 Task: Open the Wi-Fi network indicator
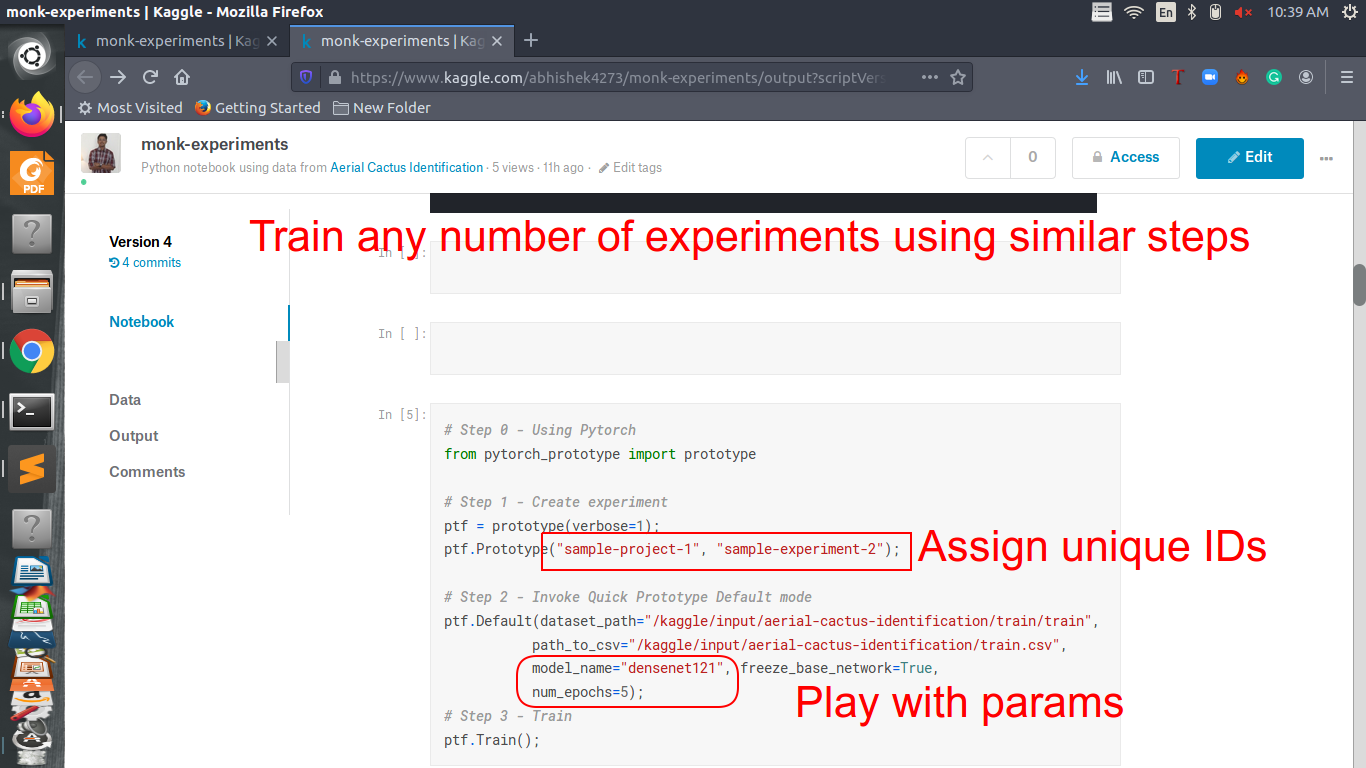pos(1133,12)
